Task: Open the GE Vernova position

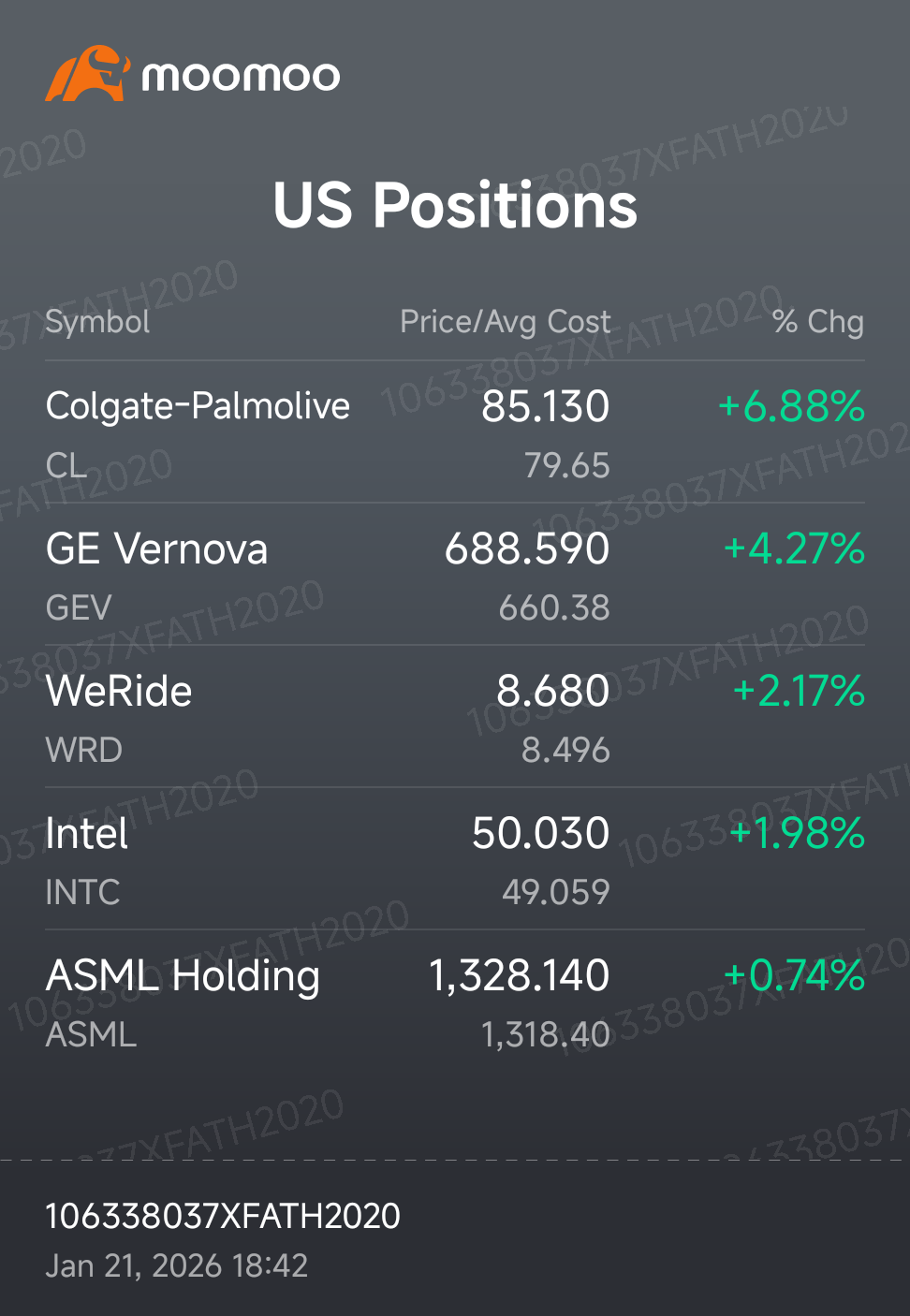Action: coord(455,575)
